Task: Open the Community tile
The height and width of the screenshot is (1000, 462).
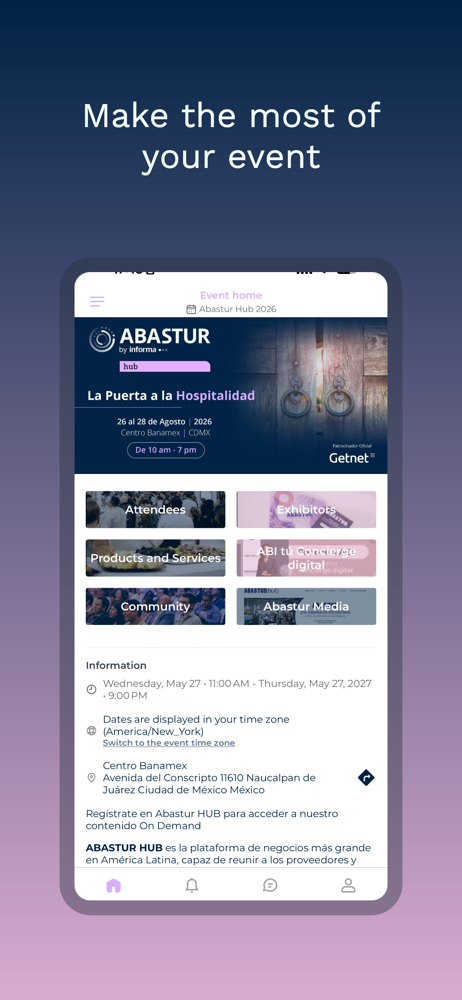Action: click(x=156, y=607)
